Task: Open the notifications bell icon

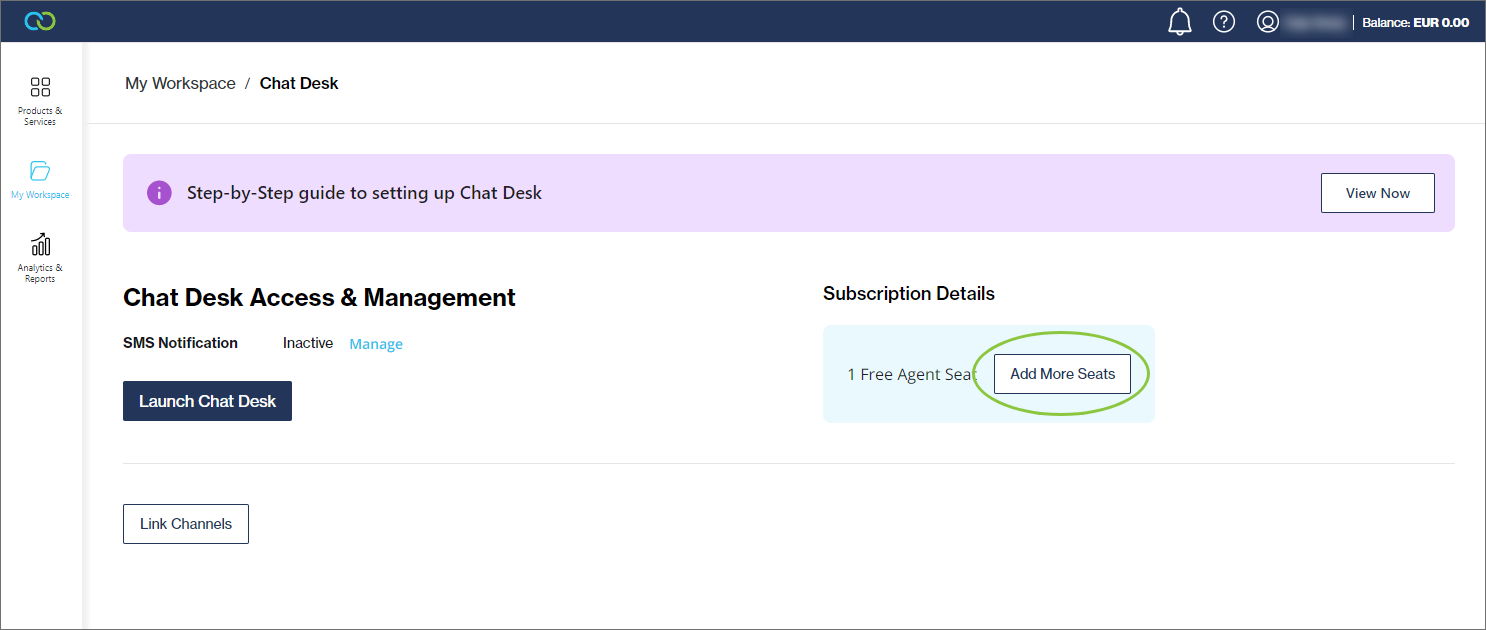Action: point(1180,21)
